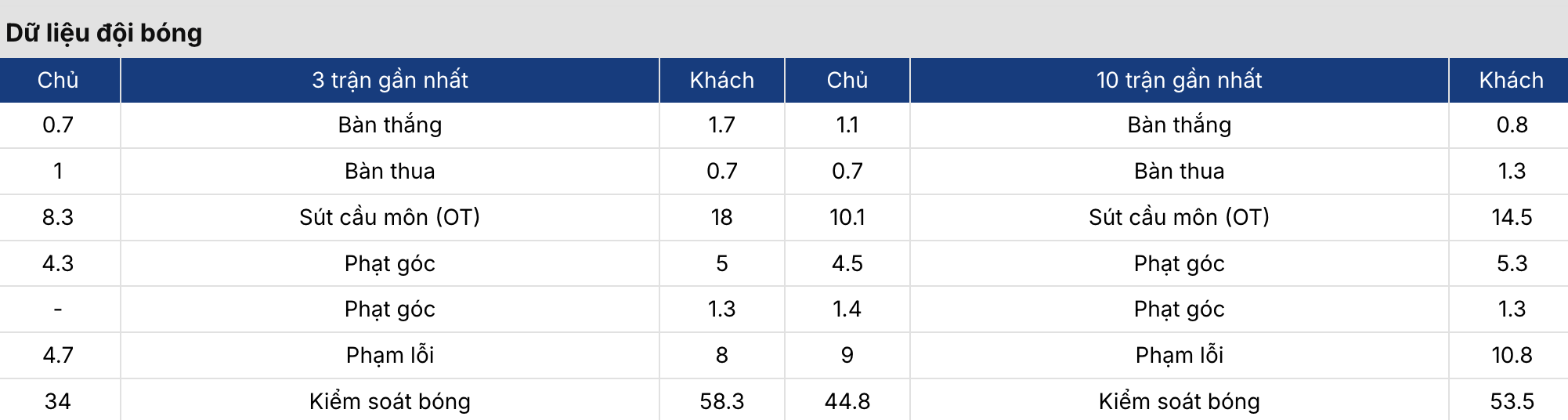Click "Bàn thắng" in the 3-match table
The width and height of the screenshot is (1568, 420).
(x=390, y=125)
